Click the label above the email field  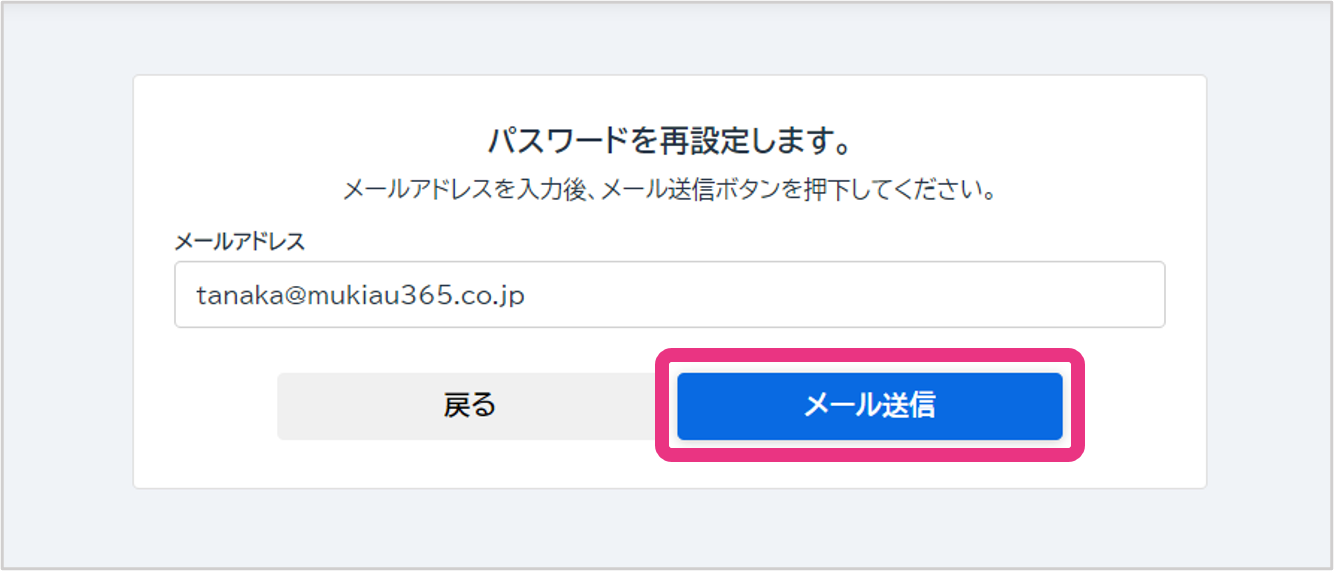tap(239, 241)
